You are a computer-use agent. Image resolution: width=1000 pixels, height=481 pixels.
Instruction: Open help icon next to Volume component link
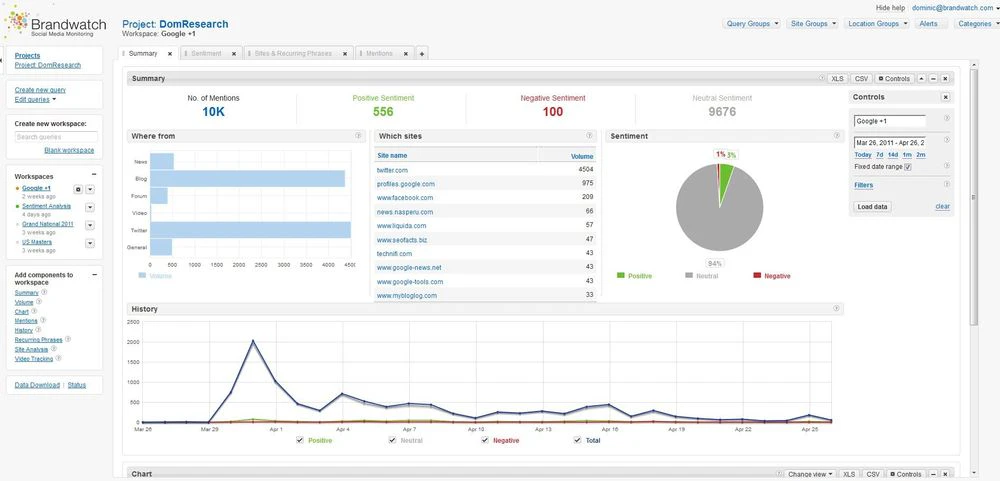coord(39,302)
